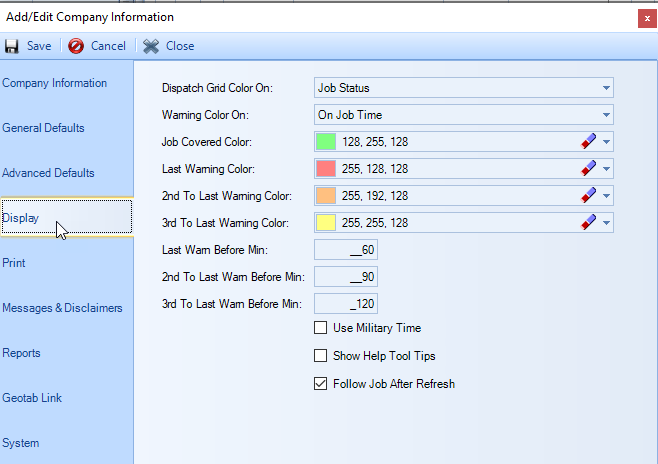Viewport: 658px width, 464px height.
Task: Open the Advanced Defaults section
Action: coord(48,173)
